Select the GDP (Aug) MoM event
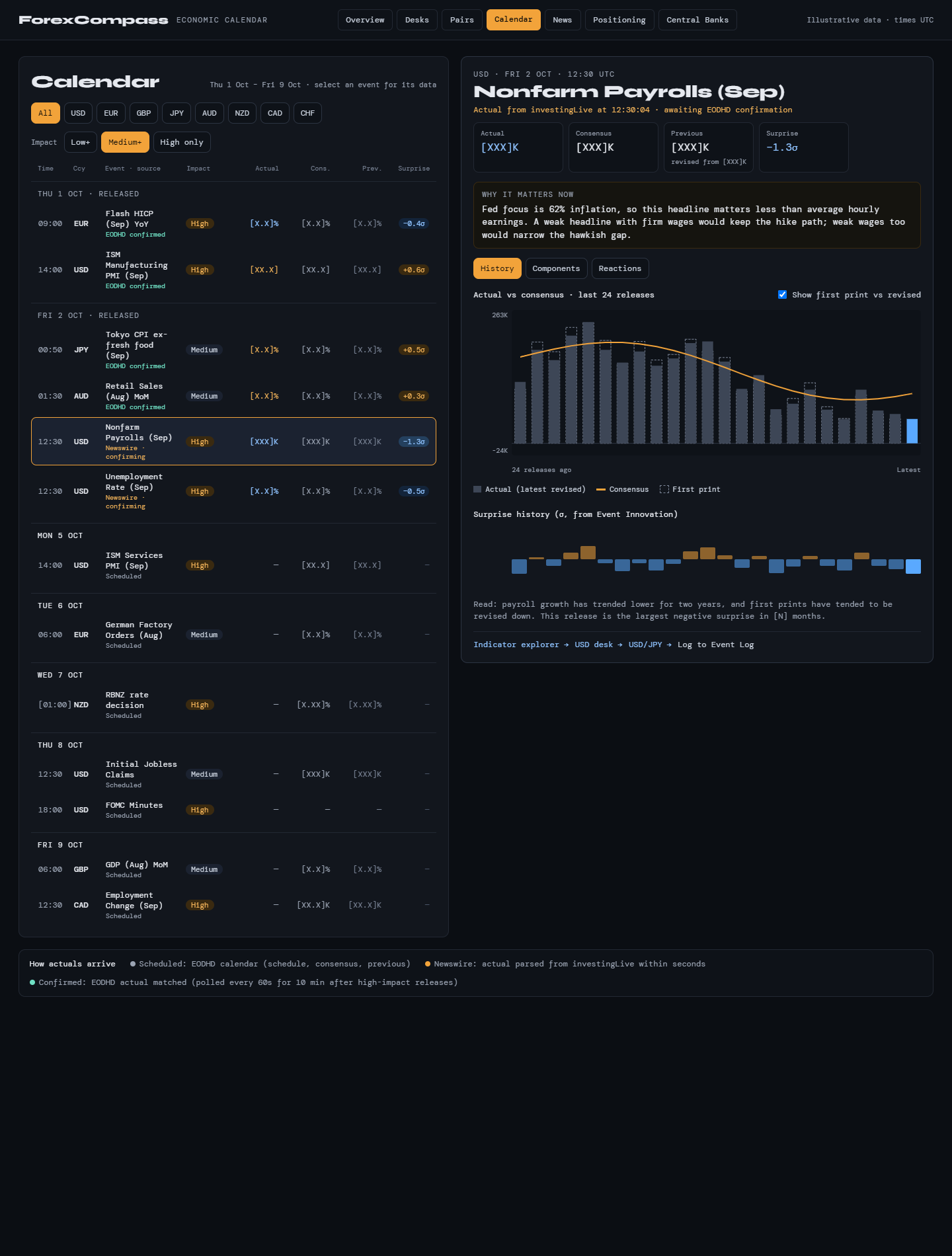 click(233, 869)
